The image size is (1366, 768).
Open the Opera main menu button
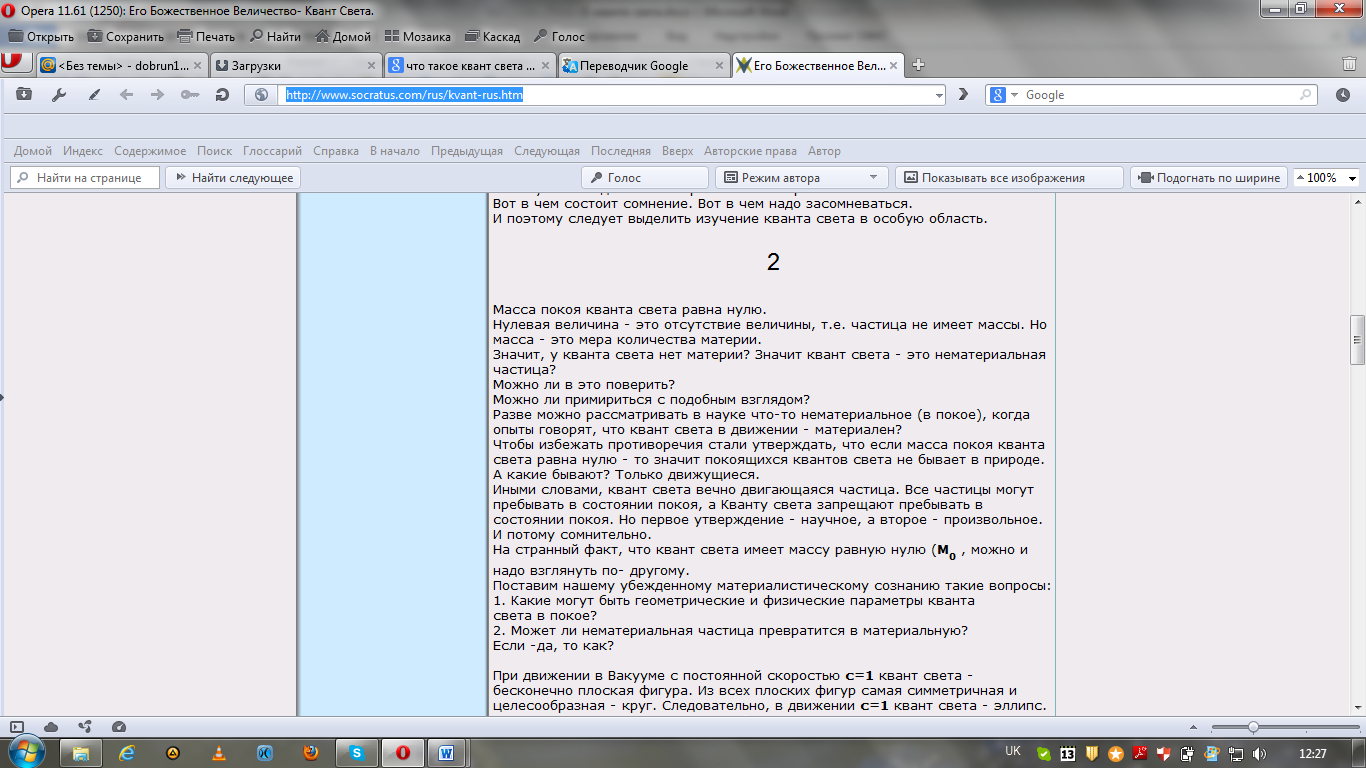point(14,61)
